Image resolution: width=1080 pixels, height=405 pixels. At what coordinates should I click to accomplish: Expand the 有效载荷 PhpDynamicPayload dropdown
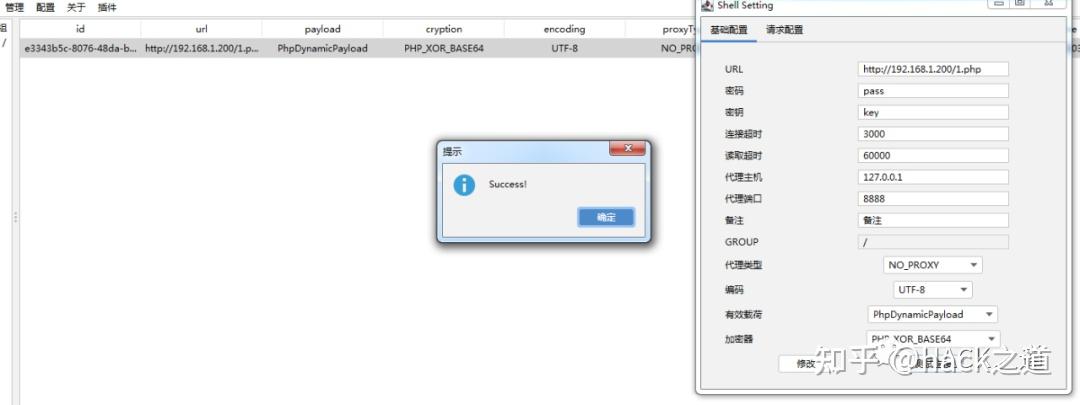(933, 314)
